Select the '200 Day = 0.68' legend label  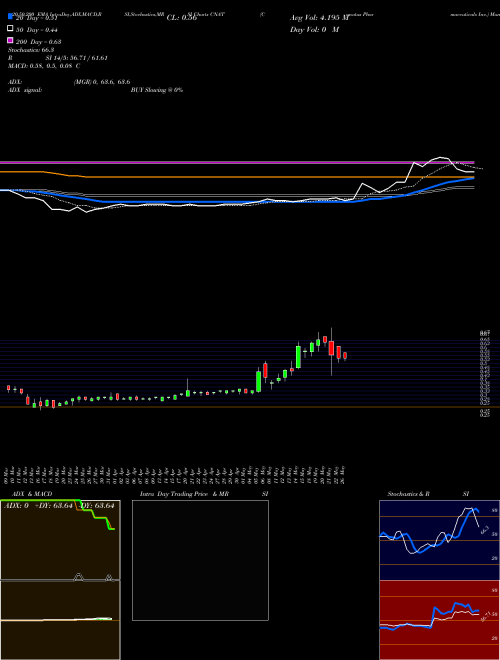click(38, 42)
